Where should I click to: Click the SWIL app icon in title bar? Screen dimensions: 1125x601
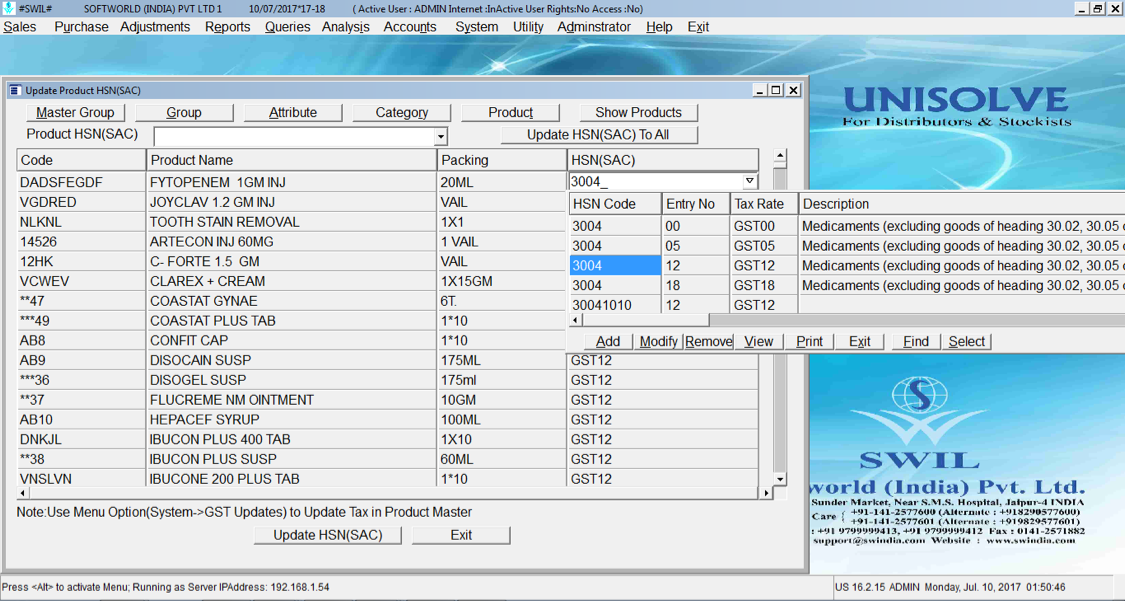coord(9,8)
